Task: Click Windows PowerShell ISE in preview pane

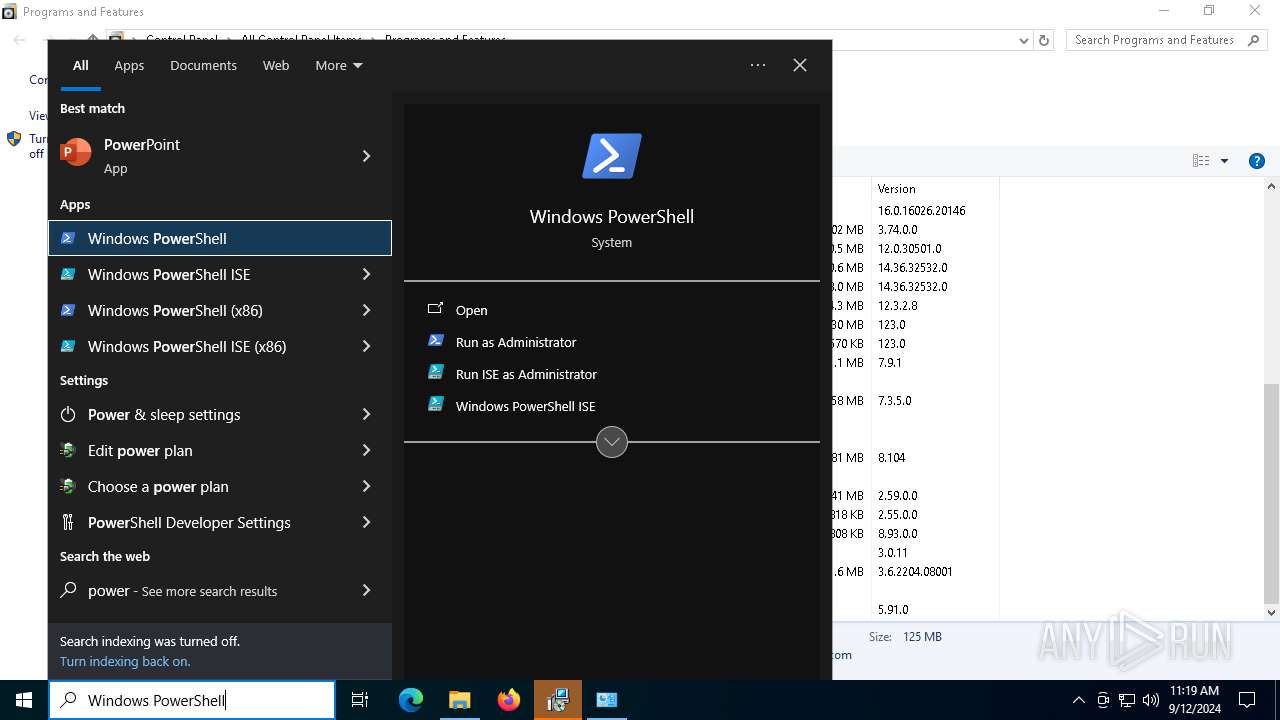Action: 612,406
